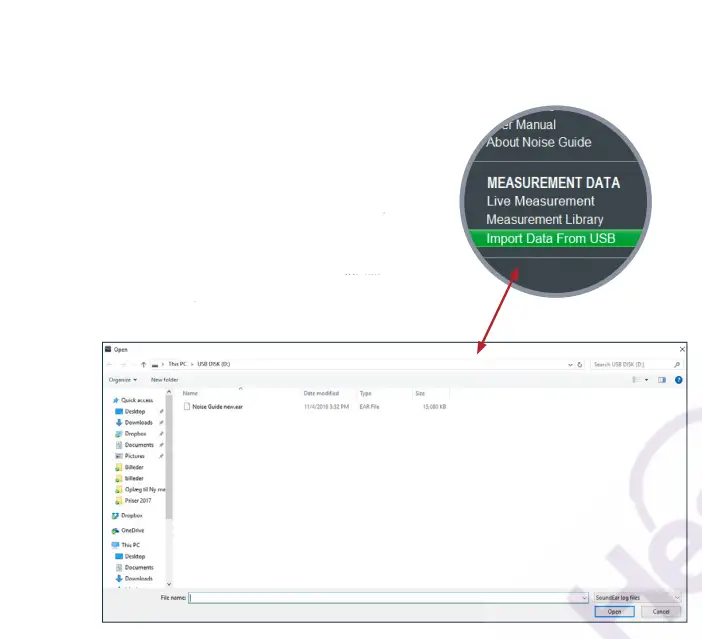Open the Priser 2017 folder
Viewport: 702px width, 639px height.
pos(138,501)
